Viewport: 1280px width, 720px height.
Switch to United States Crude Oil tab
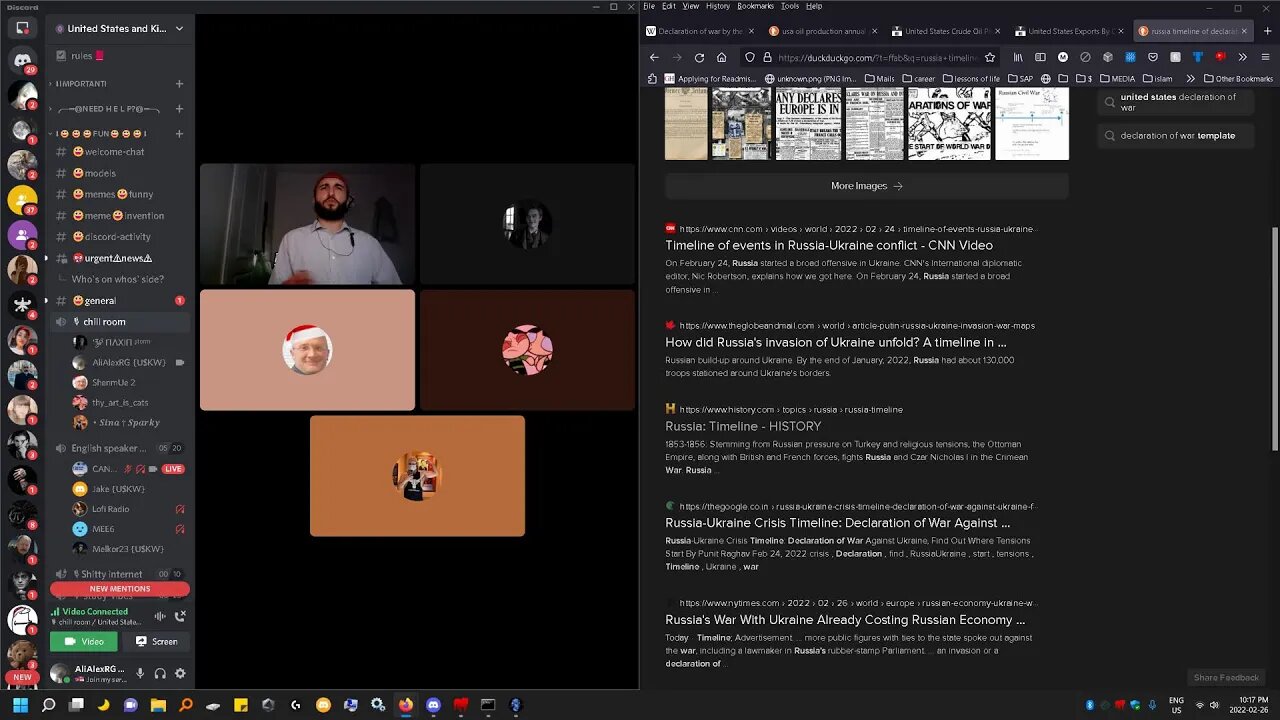(x=946, y=31)
